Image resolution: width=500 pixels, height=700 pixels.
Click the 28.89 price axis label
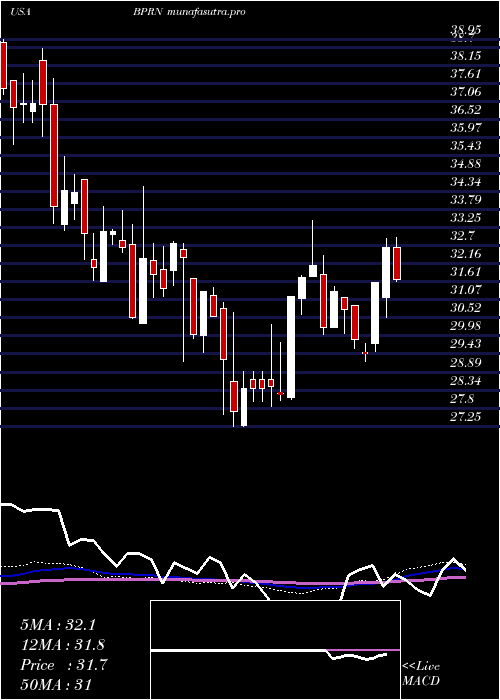[x=466, y=362]
